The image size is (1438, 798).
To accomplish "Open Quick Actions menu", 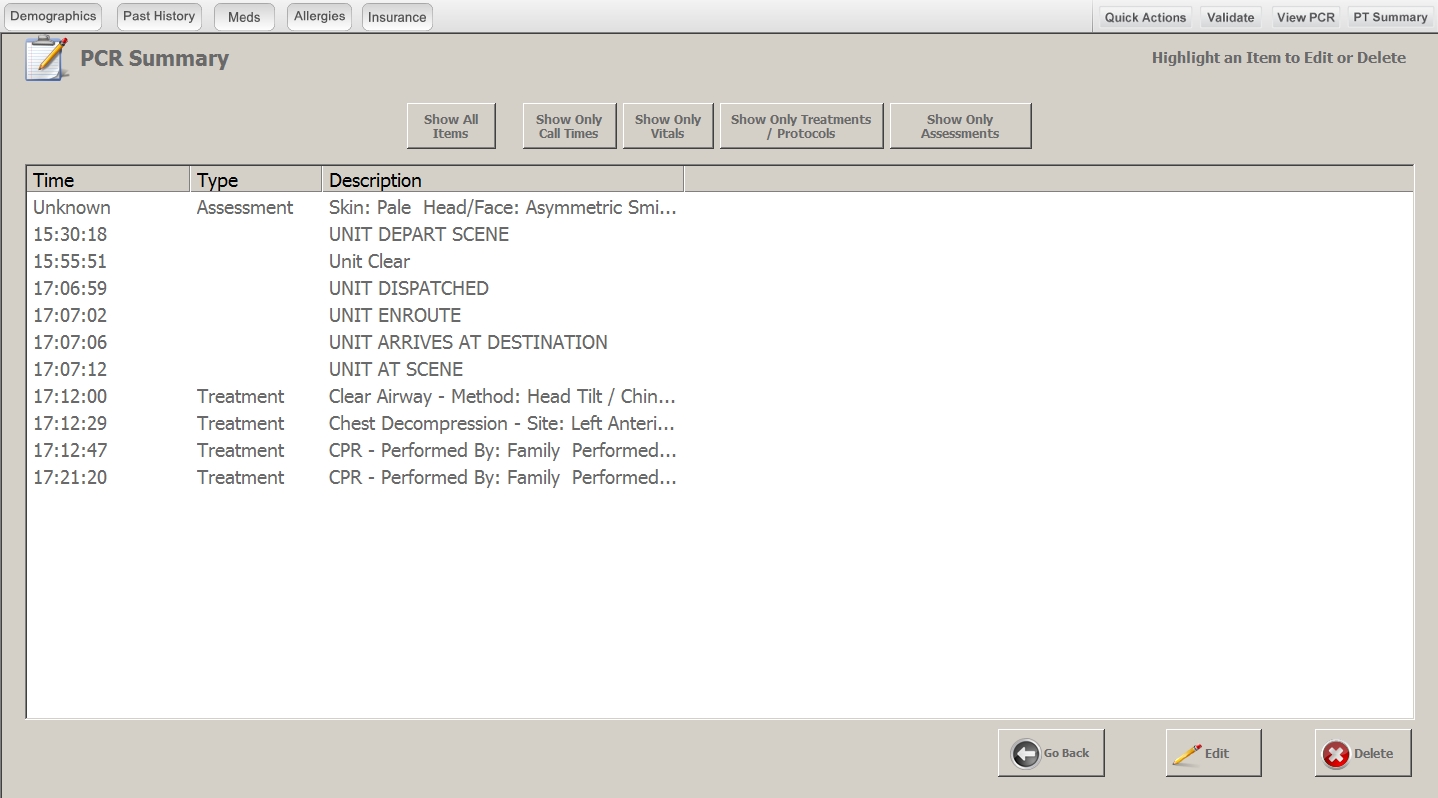I will (1145, 17).
